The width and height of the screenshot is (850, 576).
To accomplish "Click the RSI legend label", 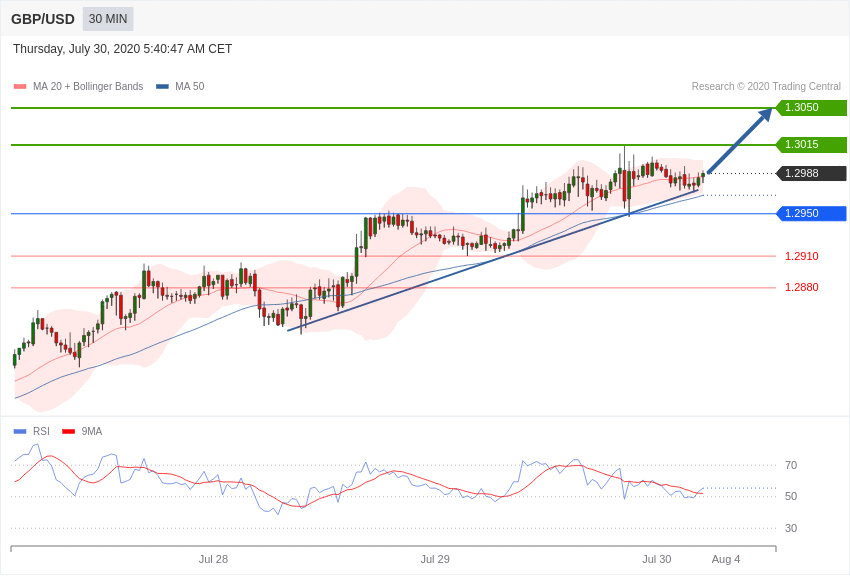I will [x=41, y=432].
